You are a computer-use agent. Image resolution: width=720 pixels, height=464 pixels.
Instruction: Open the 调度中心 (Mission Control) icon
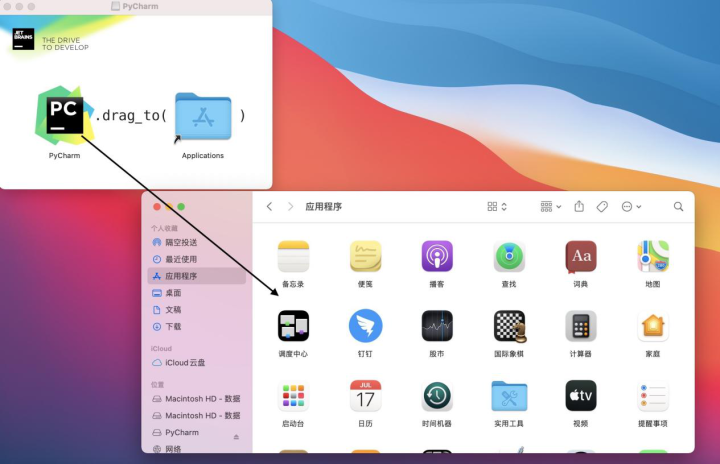(x=293, y=326)
